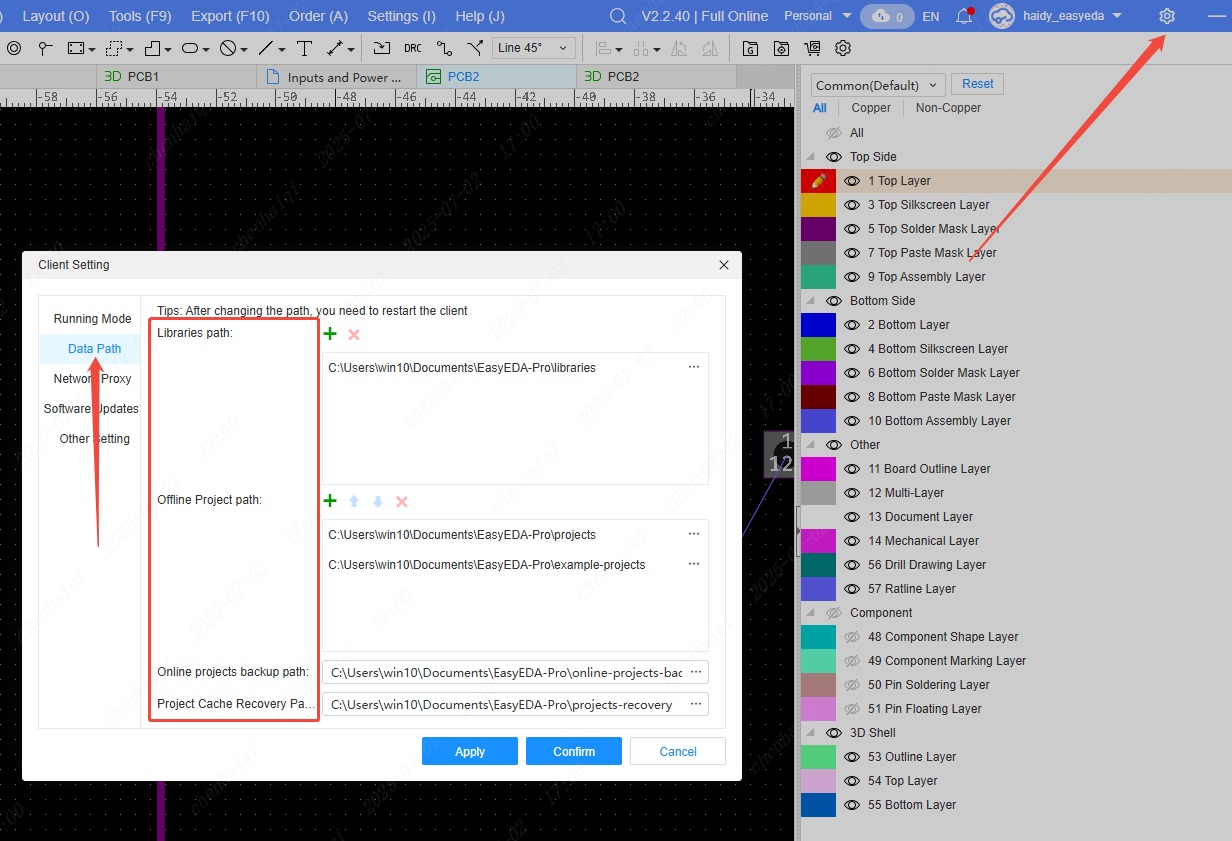1232x841 pixels.
Task: Click the cloud sync counter icon
Action: [886, 17]
